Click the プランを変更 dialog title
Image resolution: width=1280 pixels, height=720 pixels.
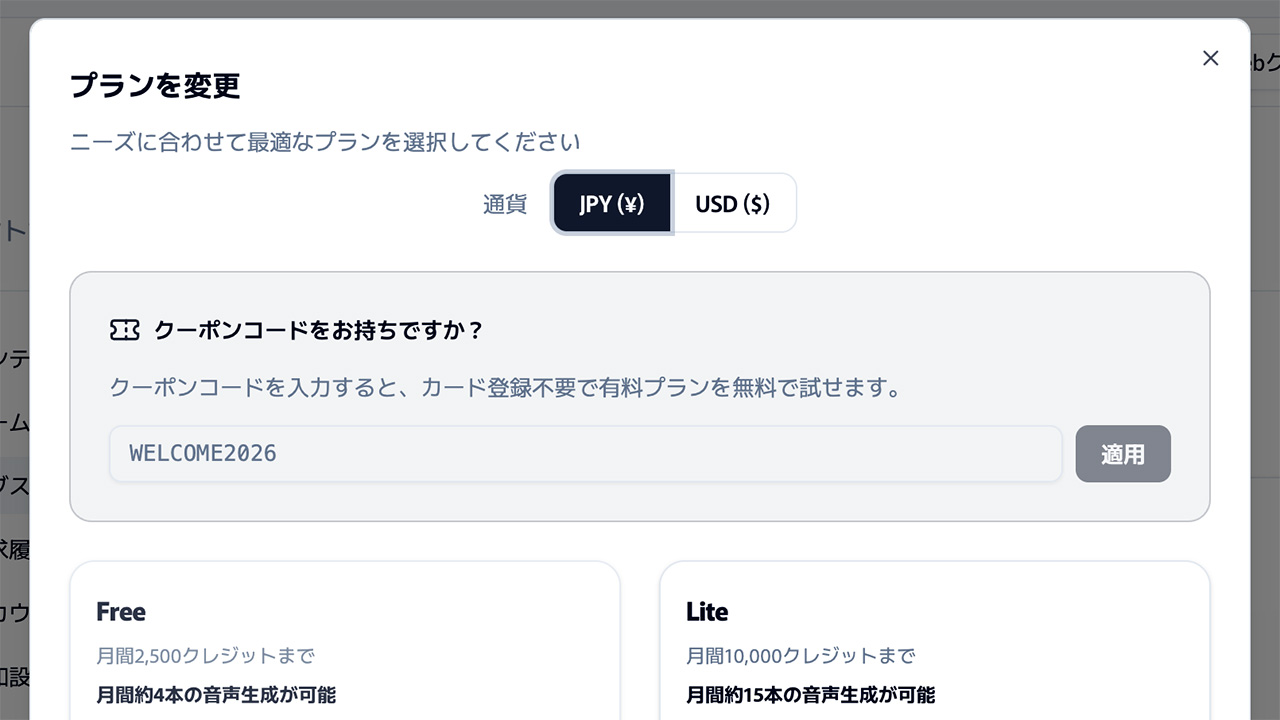click(155, 86)
